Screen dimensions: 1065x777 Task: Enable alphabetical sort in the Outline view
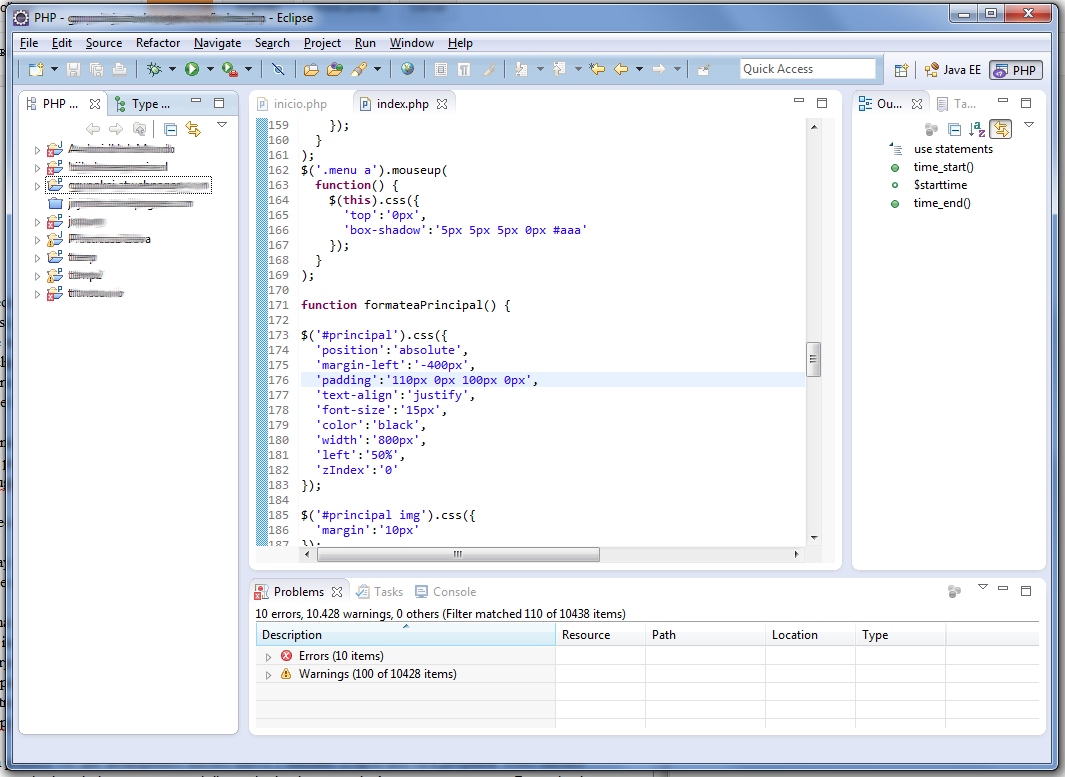tap(978, 129)
